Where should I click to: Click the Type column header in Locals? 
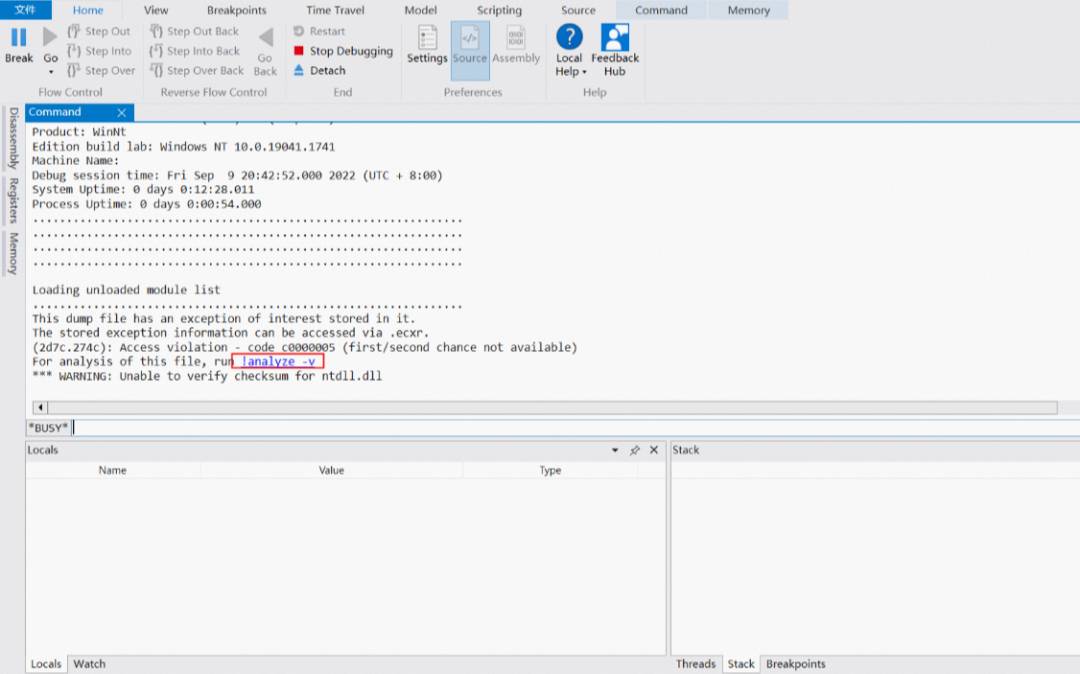pos(550,470)
